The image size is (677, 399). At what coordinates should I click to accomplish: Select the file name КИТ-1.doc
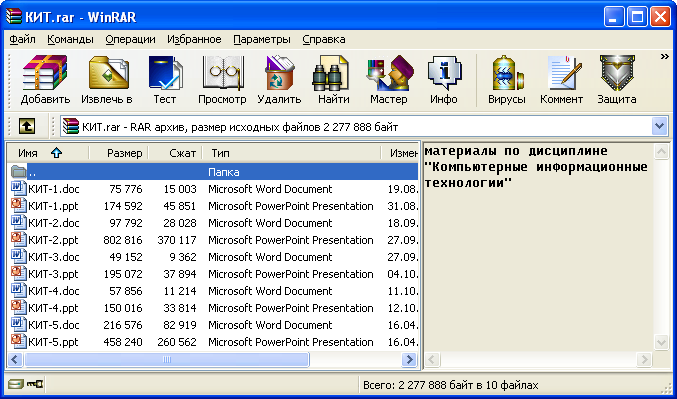tap(54, 189)
